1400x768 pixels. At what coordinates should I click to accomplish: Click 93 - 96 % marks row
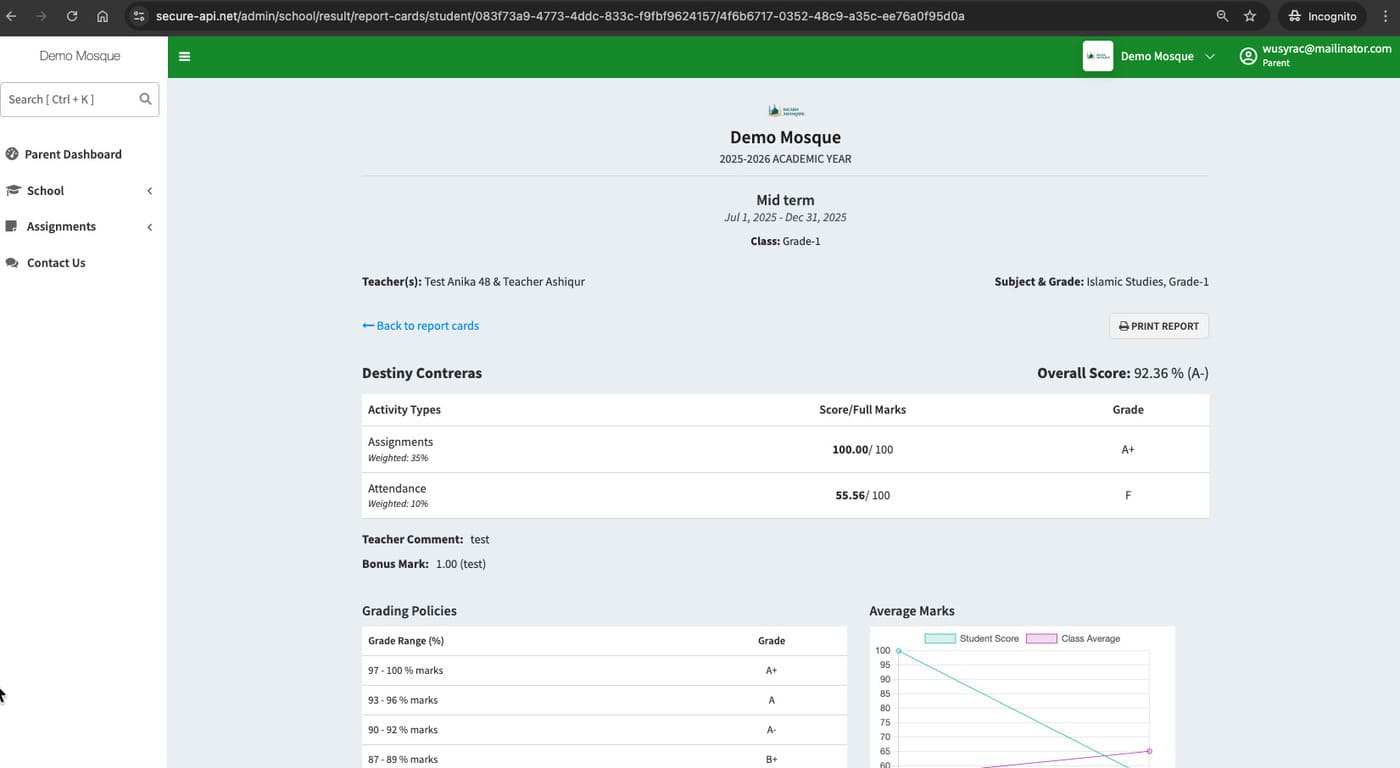pyautogui.click(x=604, y=700)
